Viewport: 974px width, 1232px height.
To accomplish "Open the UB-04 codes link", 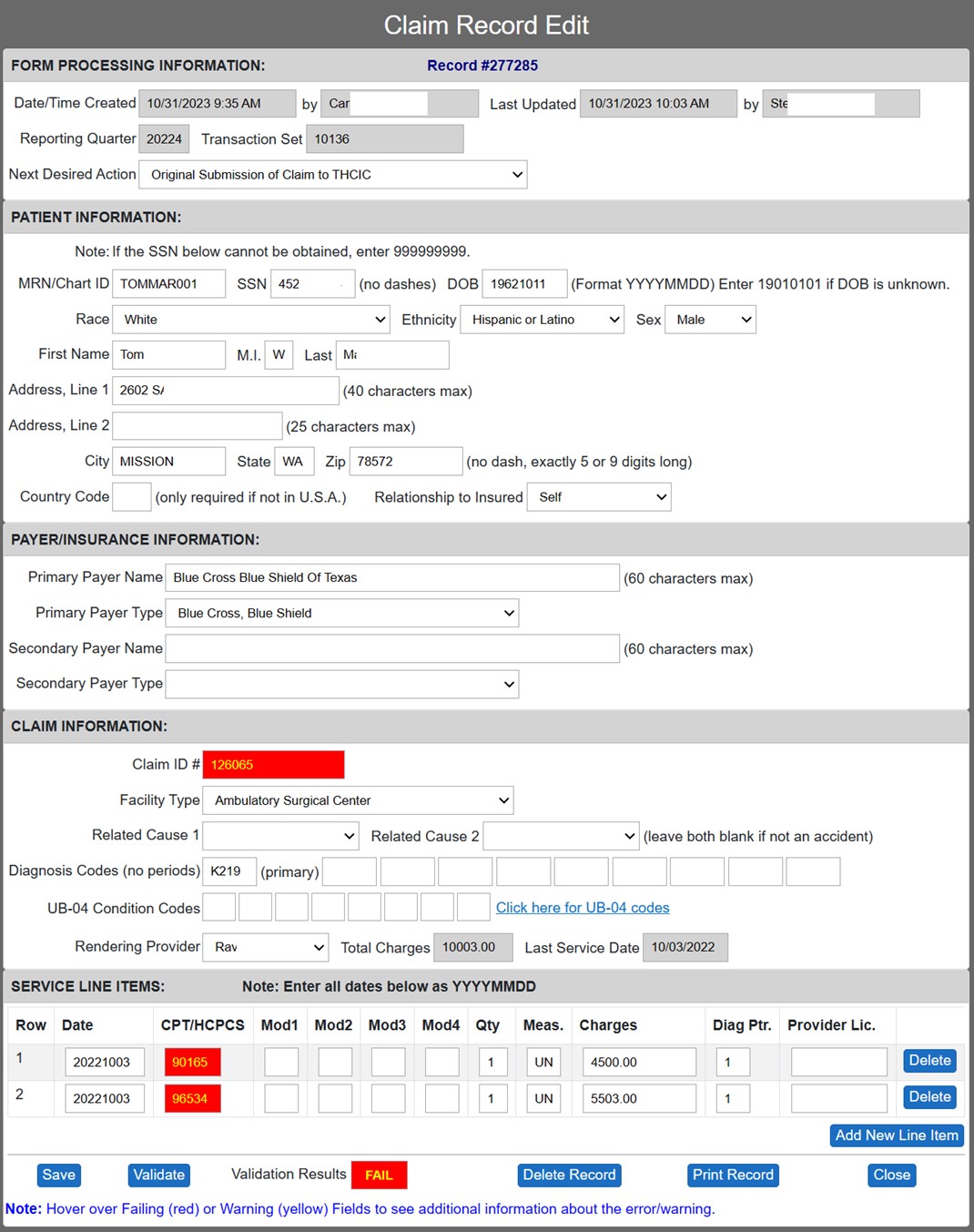I will click(x=583, y=908).
